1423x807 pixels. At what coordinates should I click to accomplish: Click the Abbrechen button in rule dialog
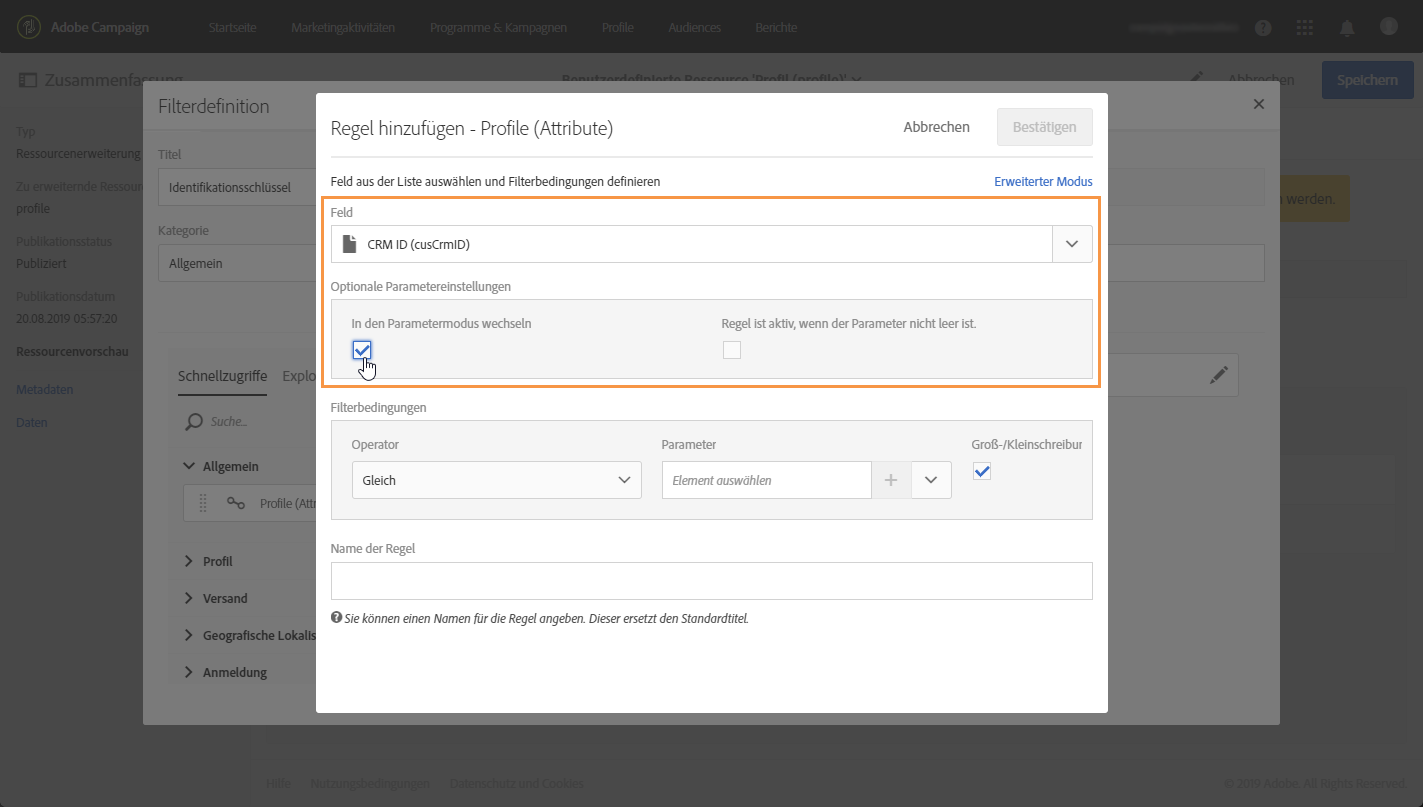(x=936, y=127)
